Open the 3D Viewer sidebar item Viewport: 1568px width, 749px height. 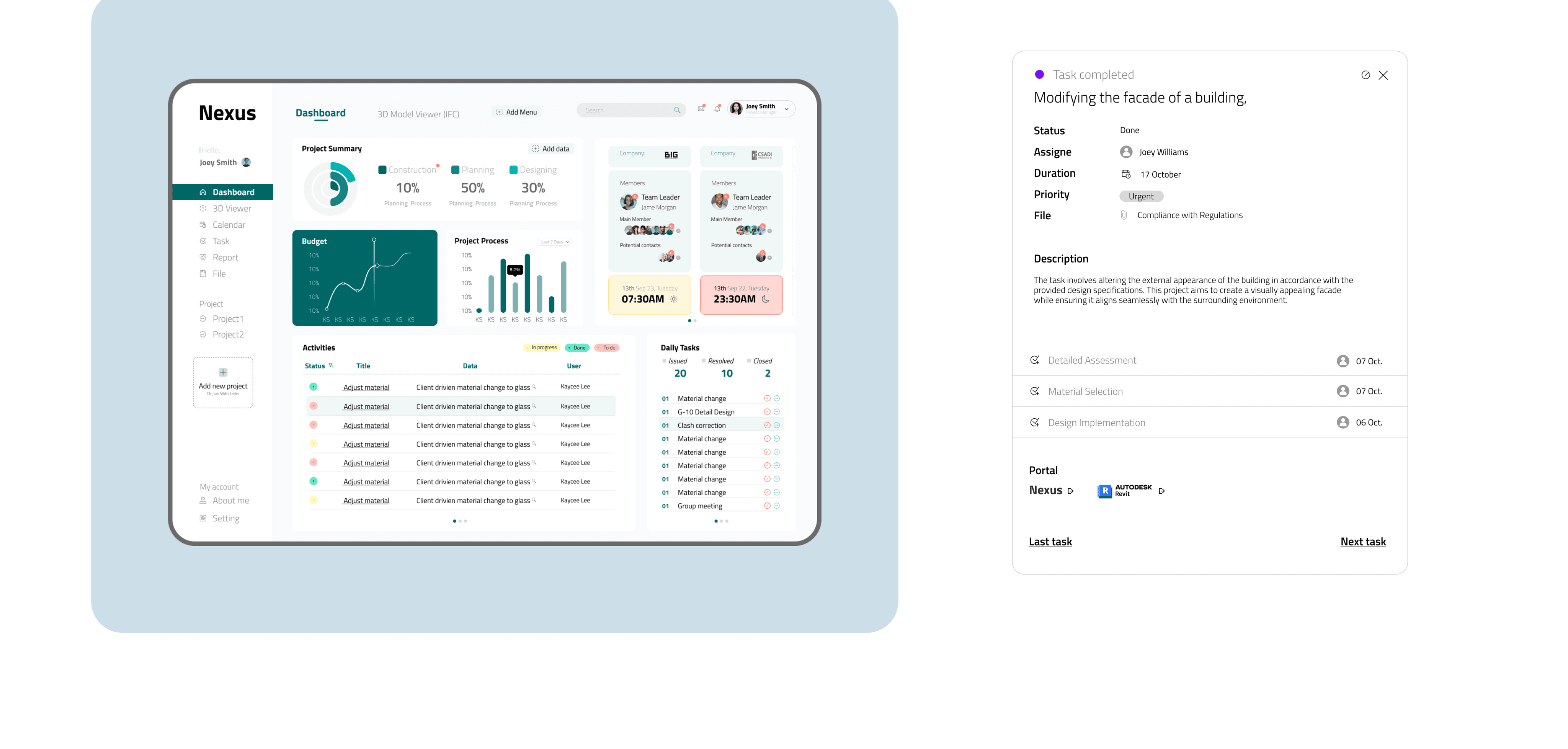coord(231,208)
